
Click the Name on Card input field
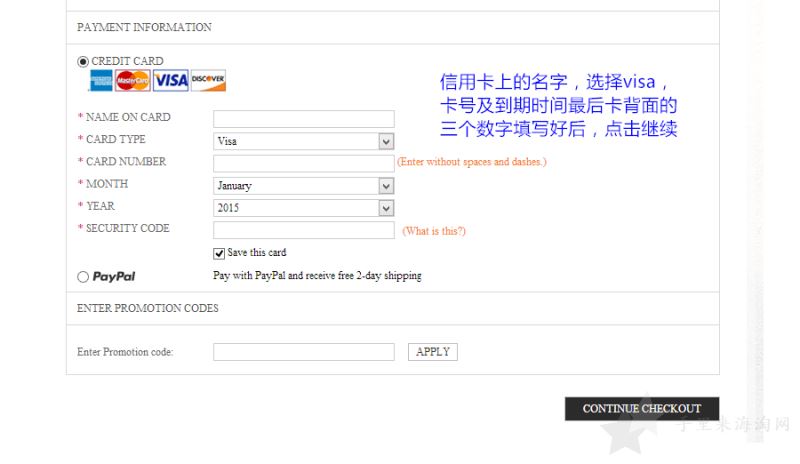(x=304, y=119)
